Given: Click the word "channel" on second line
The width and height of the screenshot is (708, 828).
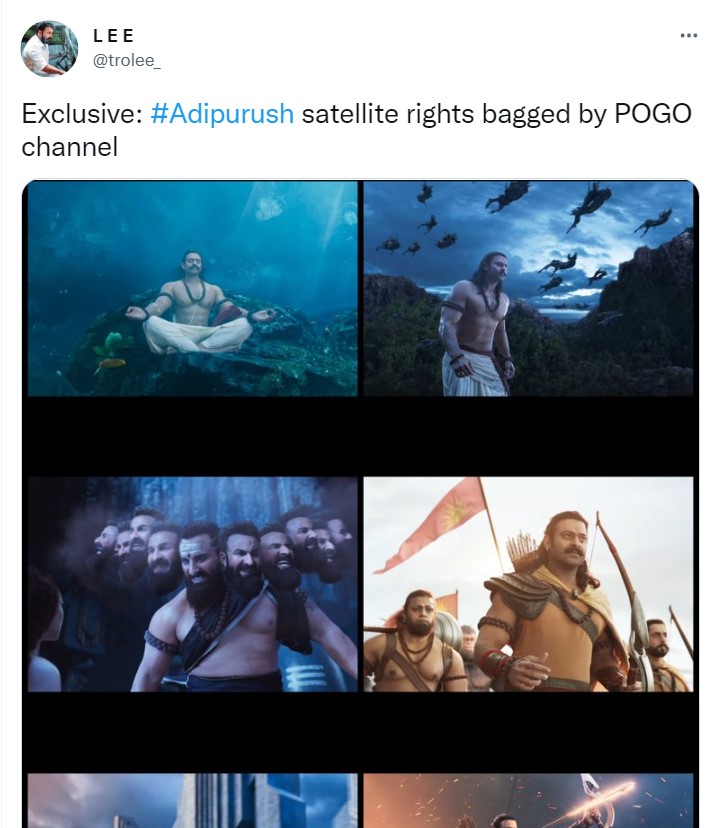Looking at the screenshot, I should (x=70, y=147).
